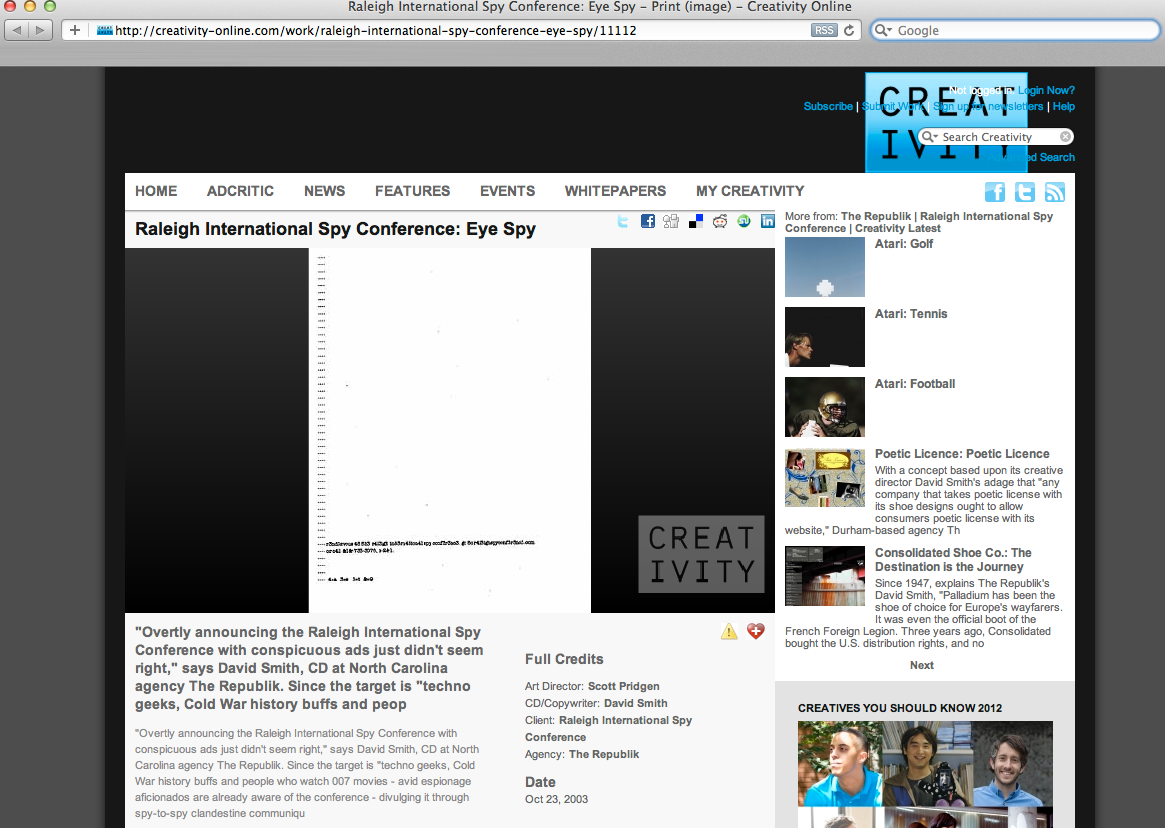The height and width of the screenshot is (828, 1165).
Task: Click the Atari: Golf thumbnail
Action: coord(825,267)
